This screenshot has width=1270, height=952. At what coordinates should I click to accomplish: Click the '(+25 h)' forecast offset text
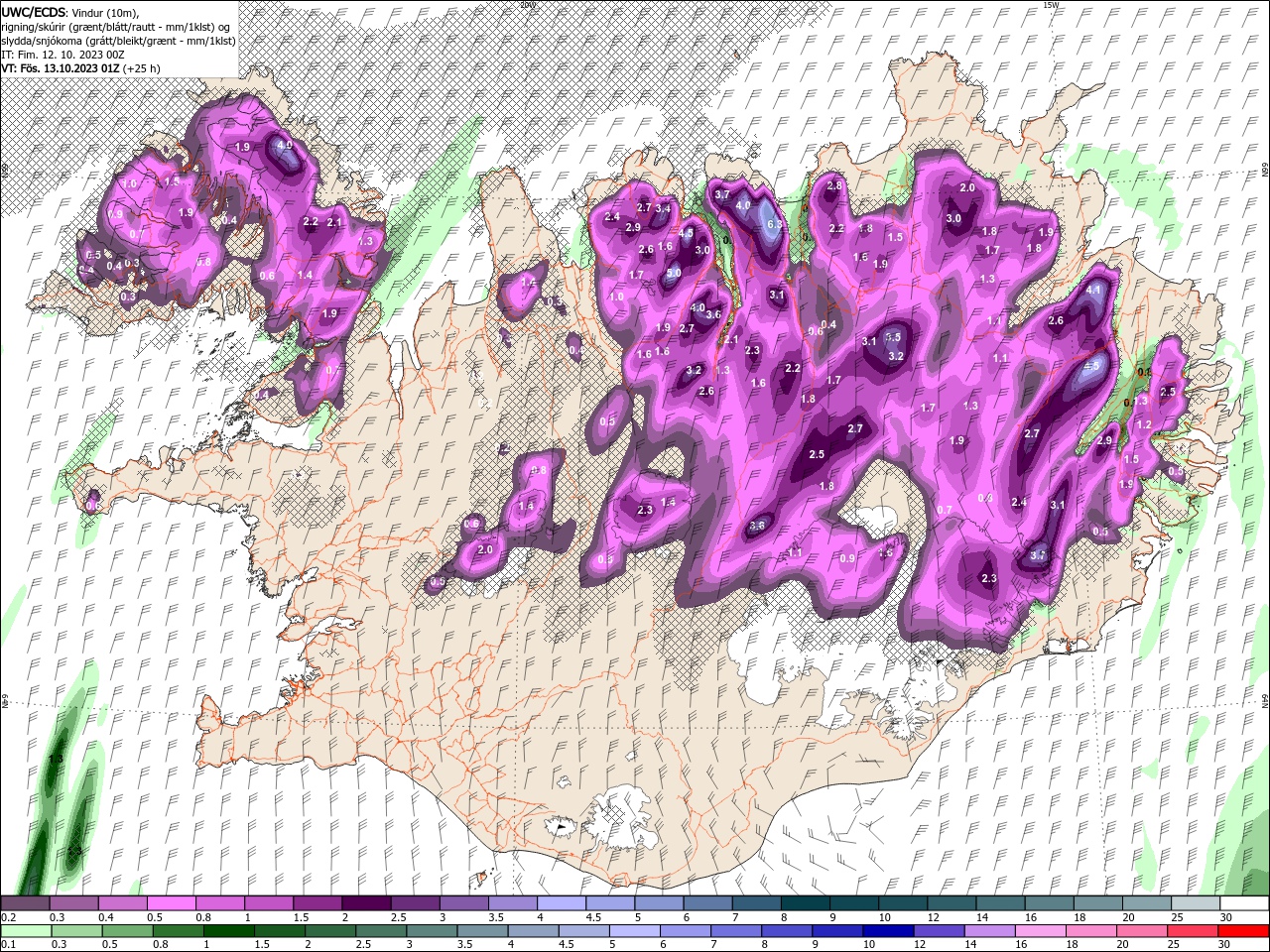coord(141,68)
